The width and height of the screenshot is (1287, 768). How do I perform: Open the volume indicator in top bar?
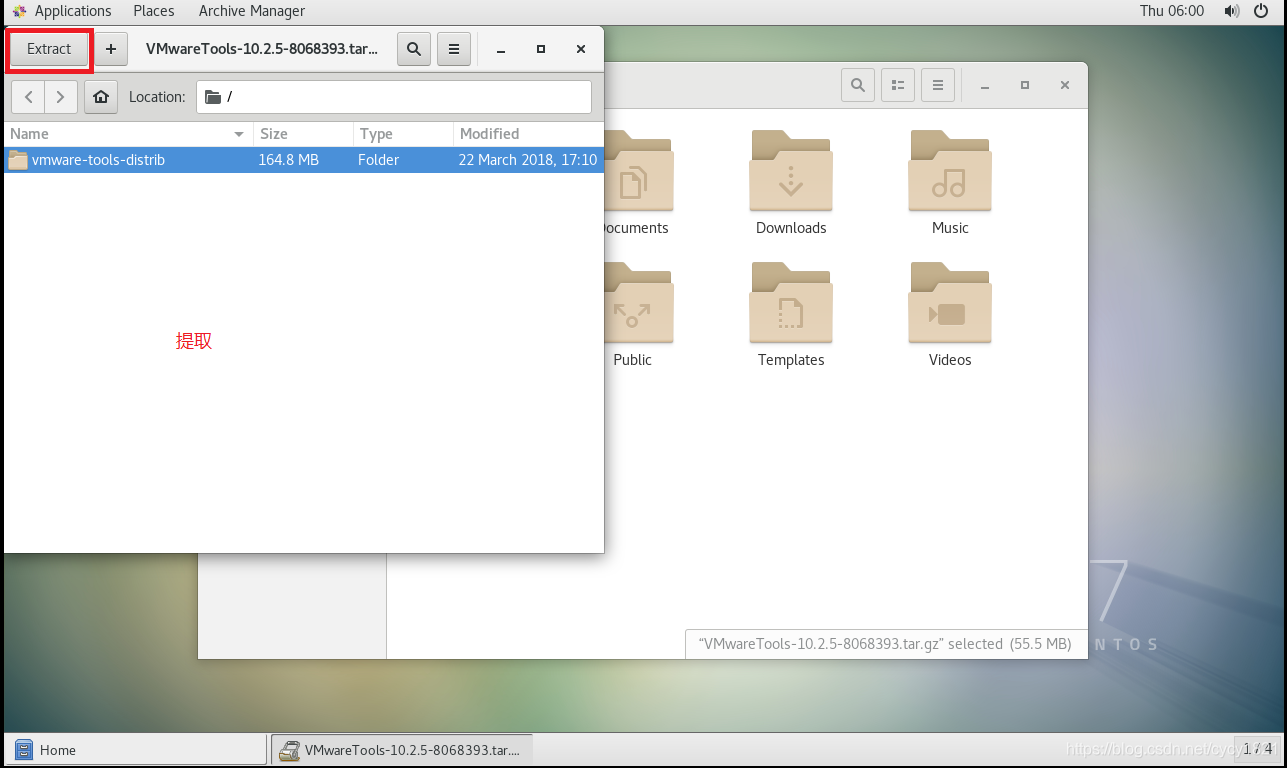[x=1232, y=11]
